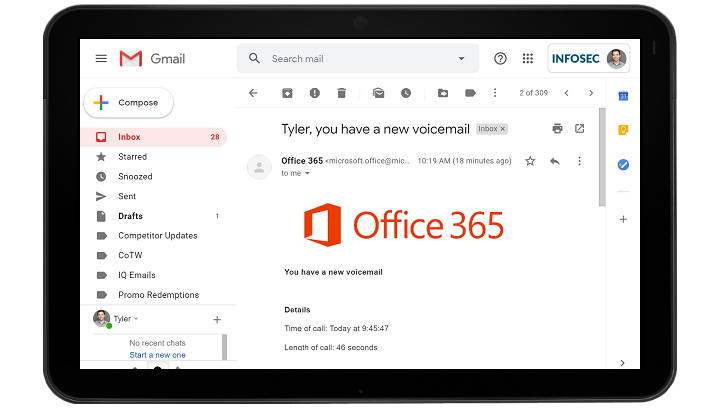Open the search options dropdown arrow
The image size is (720, 408).
pos(461,58)
